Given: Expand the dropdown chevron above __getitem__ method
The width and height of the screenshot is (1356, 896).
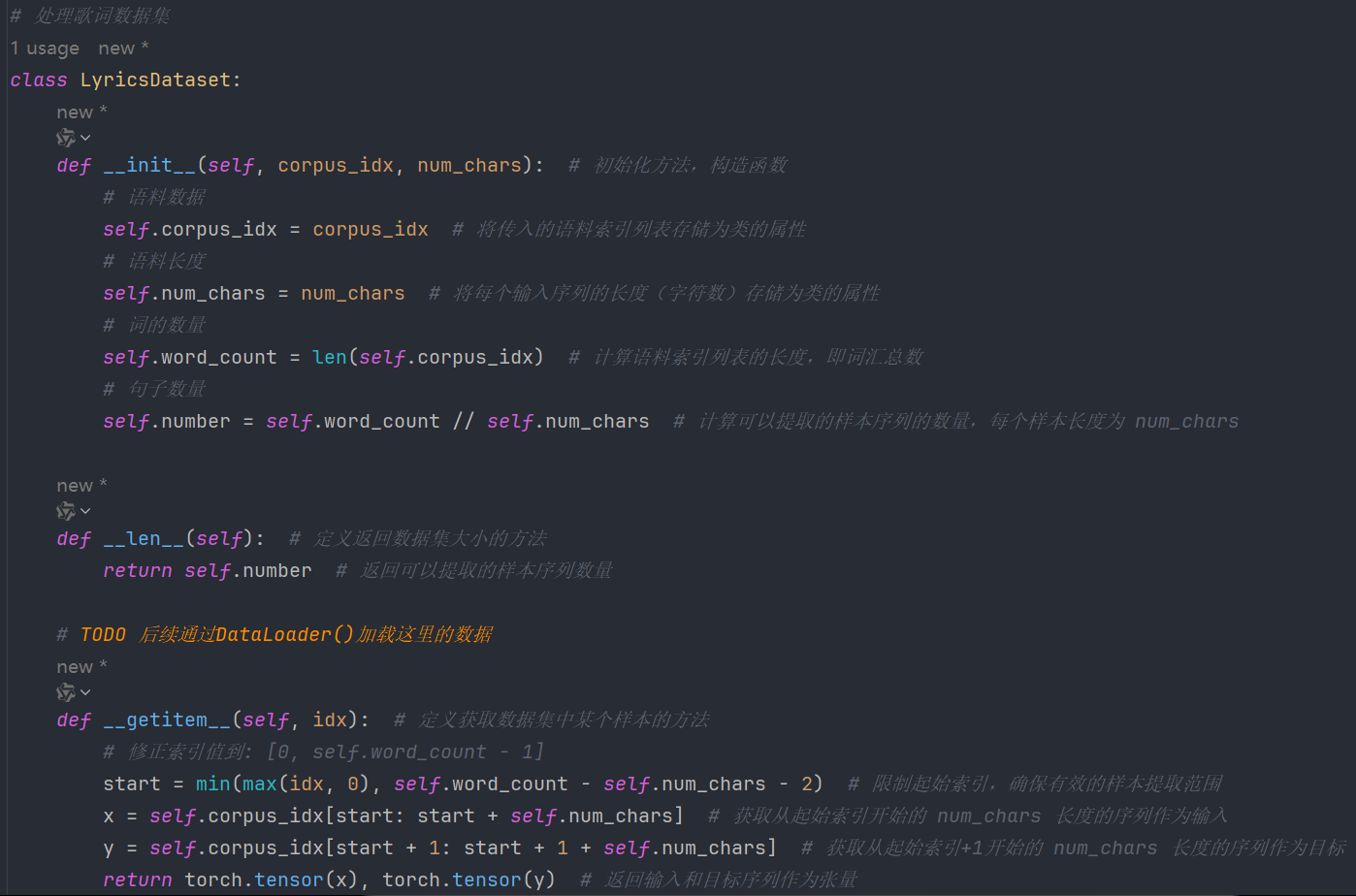Looking at the screenshot, I should pyautogui.click(x=85, y=693).
